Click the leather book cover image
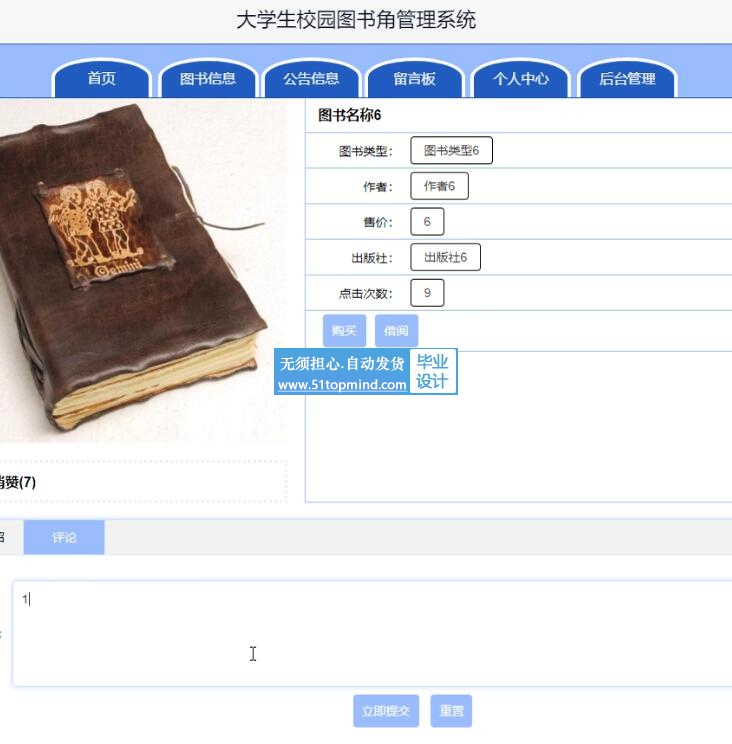 (142, 270)
